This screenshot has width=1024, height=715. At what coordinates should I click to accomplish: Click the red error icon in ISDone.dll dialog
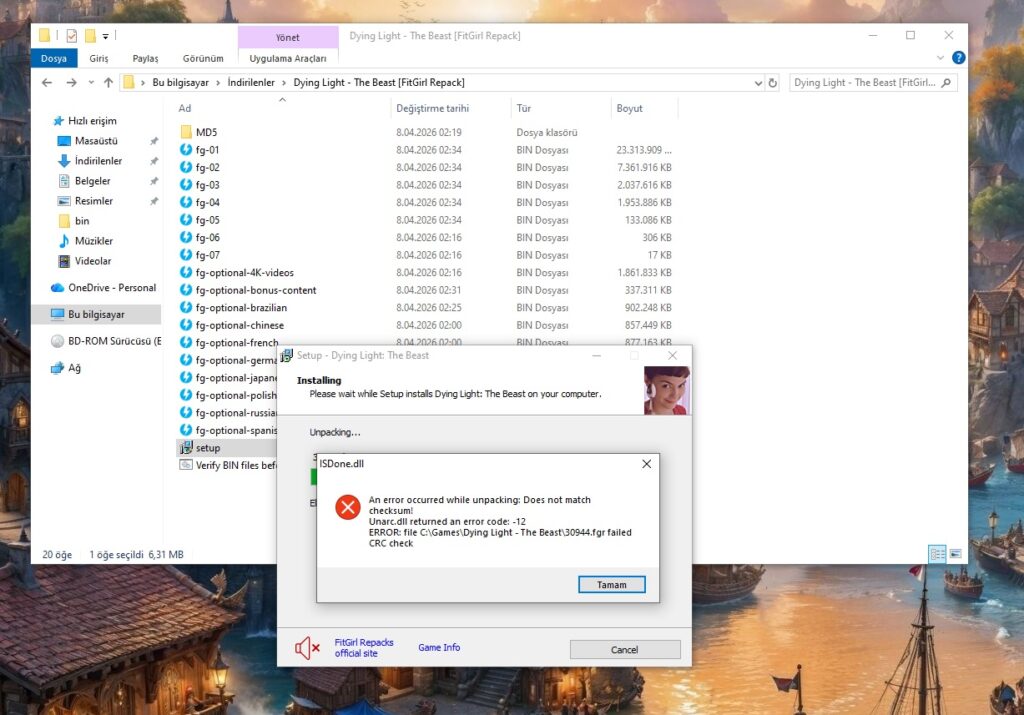[x=347, y=507]
